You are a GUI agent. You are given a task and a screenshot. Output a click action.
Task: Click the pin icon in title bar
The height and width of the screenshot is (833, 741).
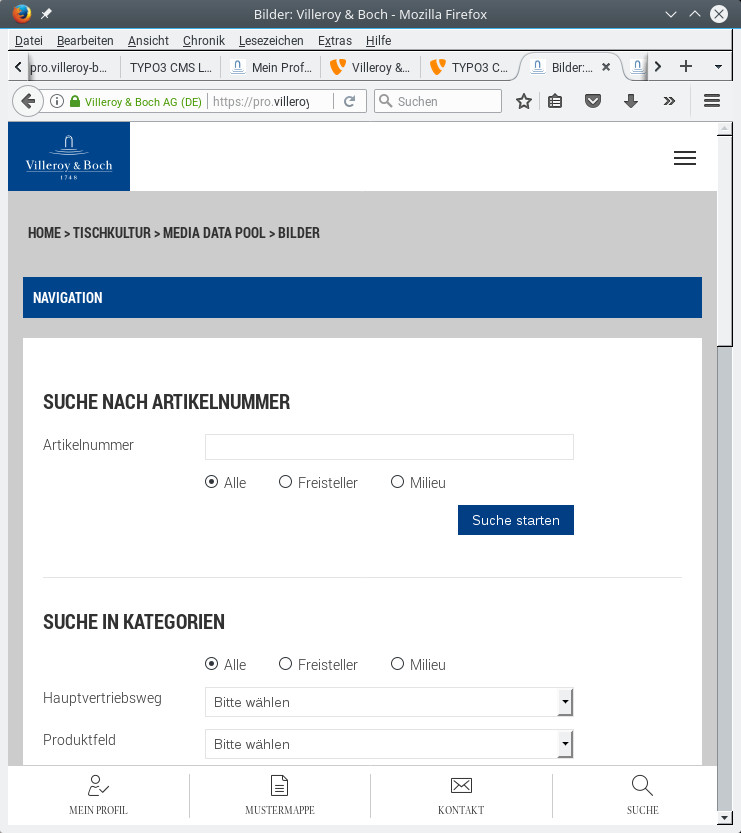(x=46, y=14)
